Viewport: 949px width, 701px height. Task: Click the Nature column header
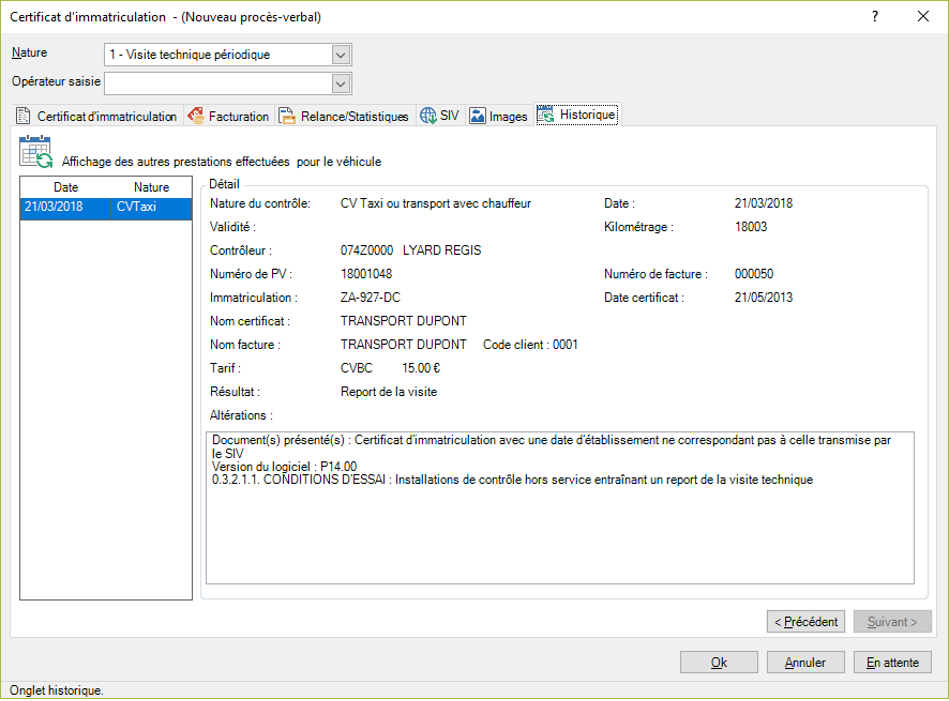(x=151, y=187)
